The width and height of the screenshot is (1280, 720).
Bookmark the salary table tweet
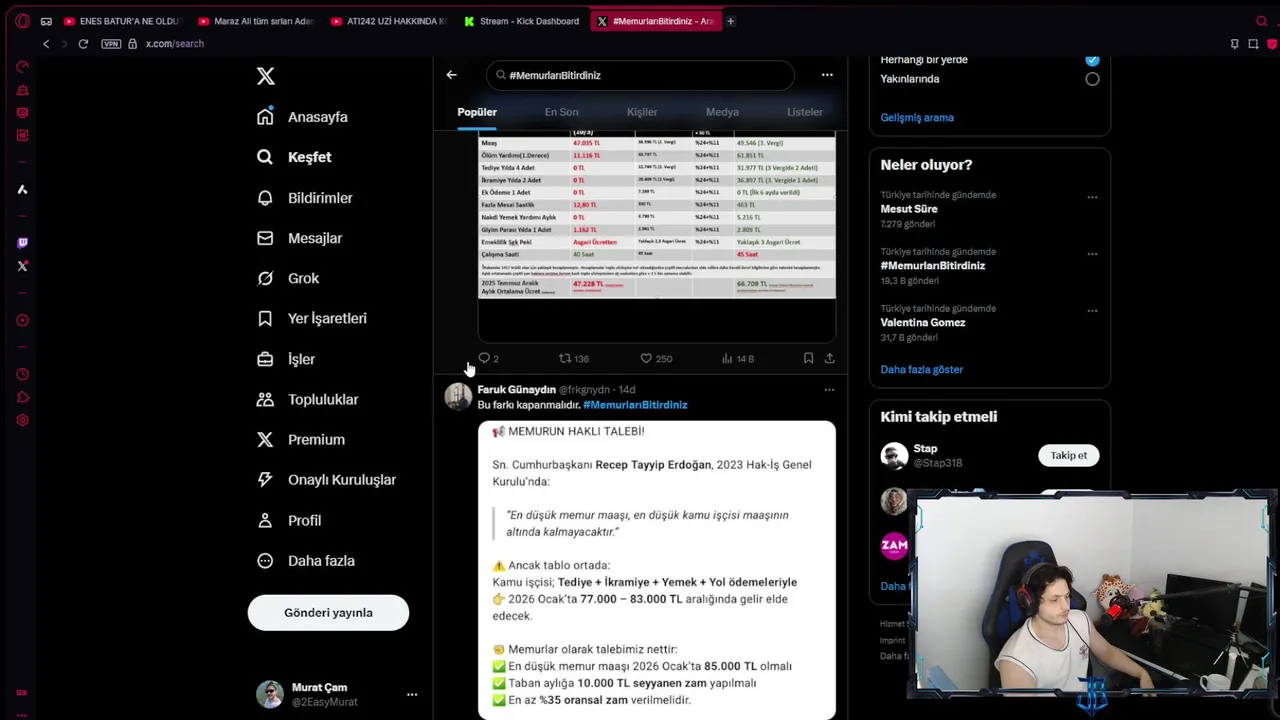coord(808,358)
